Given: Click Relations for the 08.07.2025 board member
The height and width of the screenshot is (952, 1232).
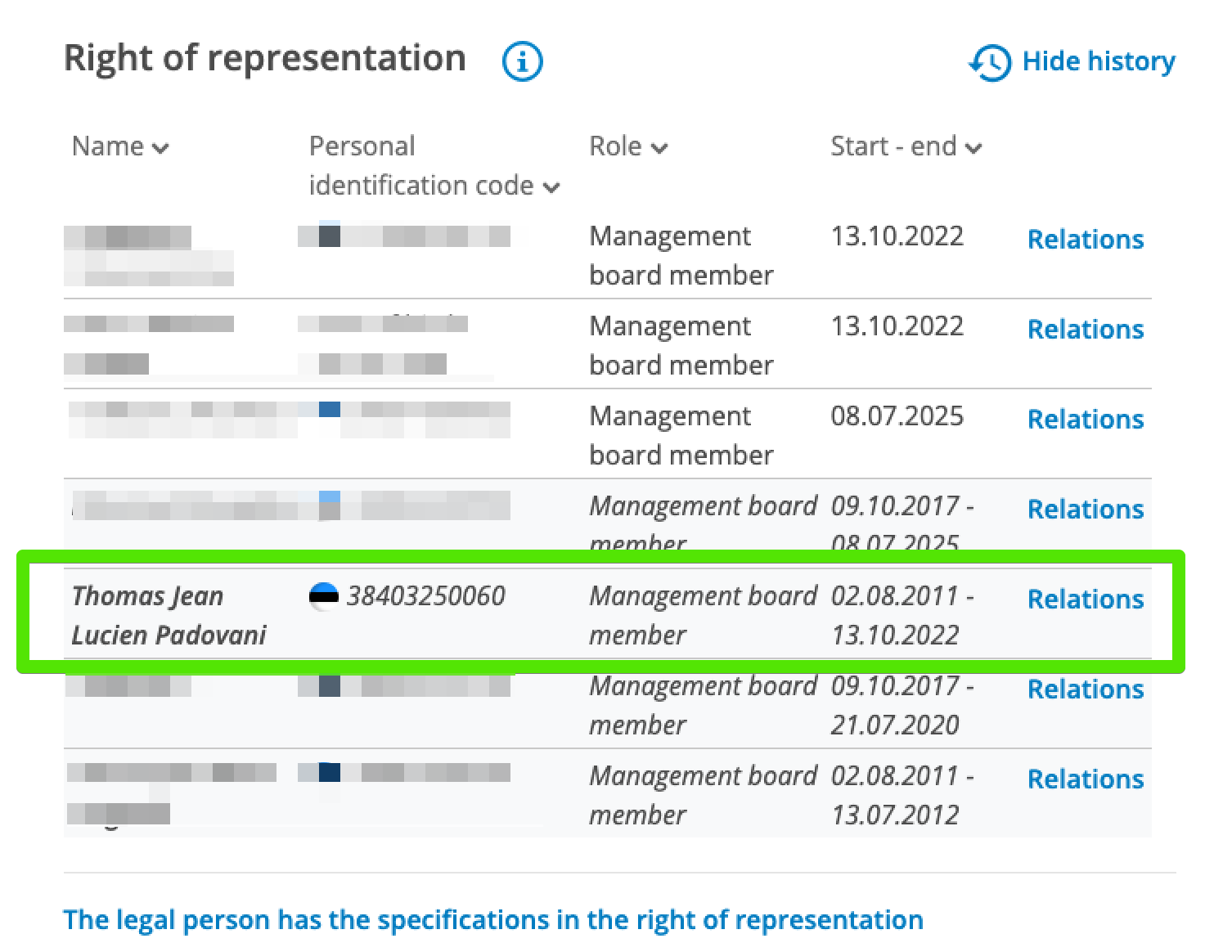Looking at the screenshot, I should [1085, 419].
